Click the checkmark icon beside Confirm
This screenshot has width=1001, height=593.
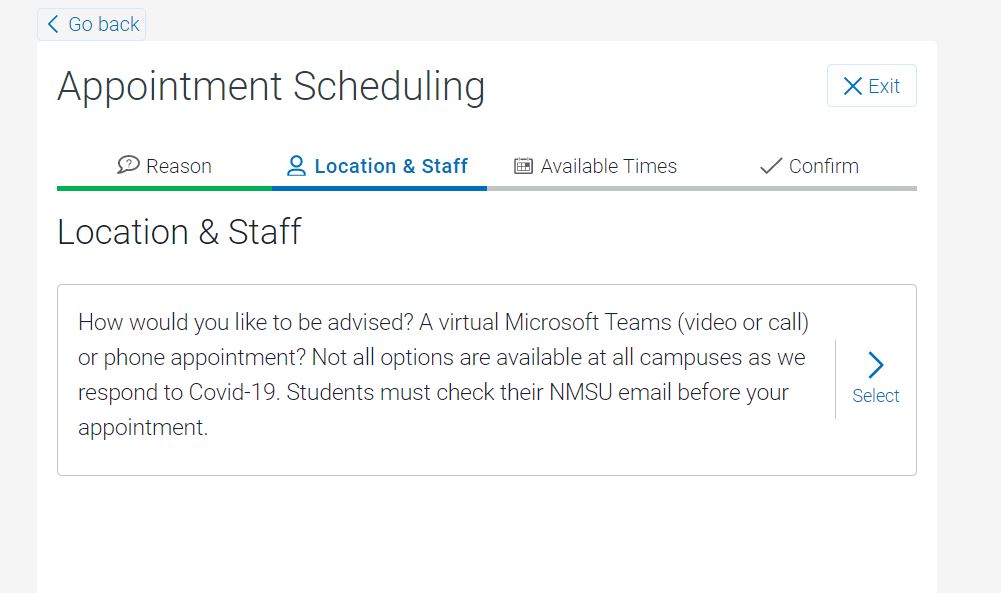click(x=771, y=166)
